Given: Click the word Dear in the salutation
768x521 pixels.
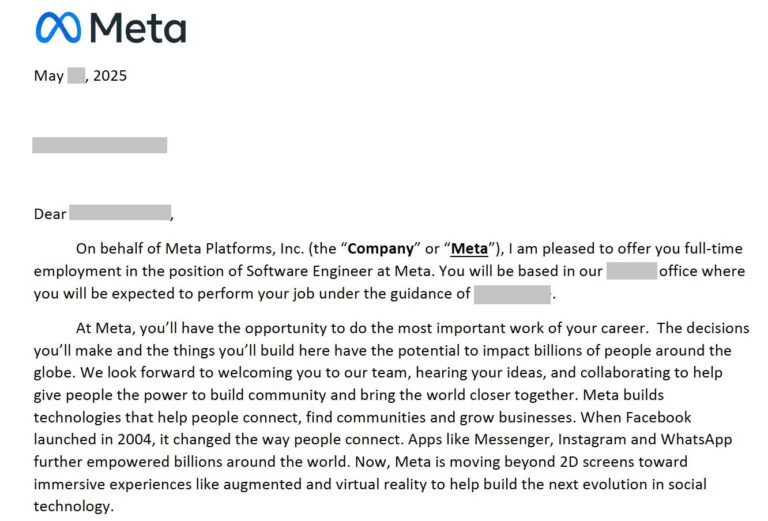Looking at the screenshot, I should click(50, 214).
